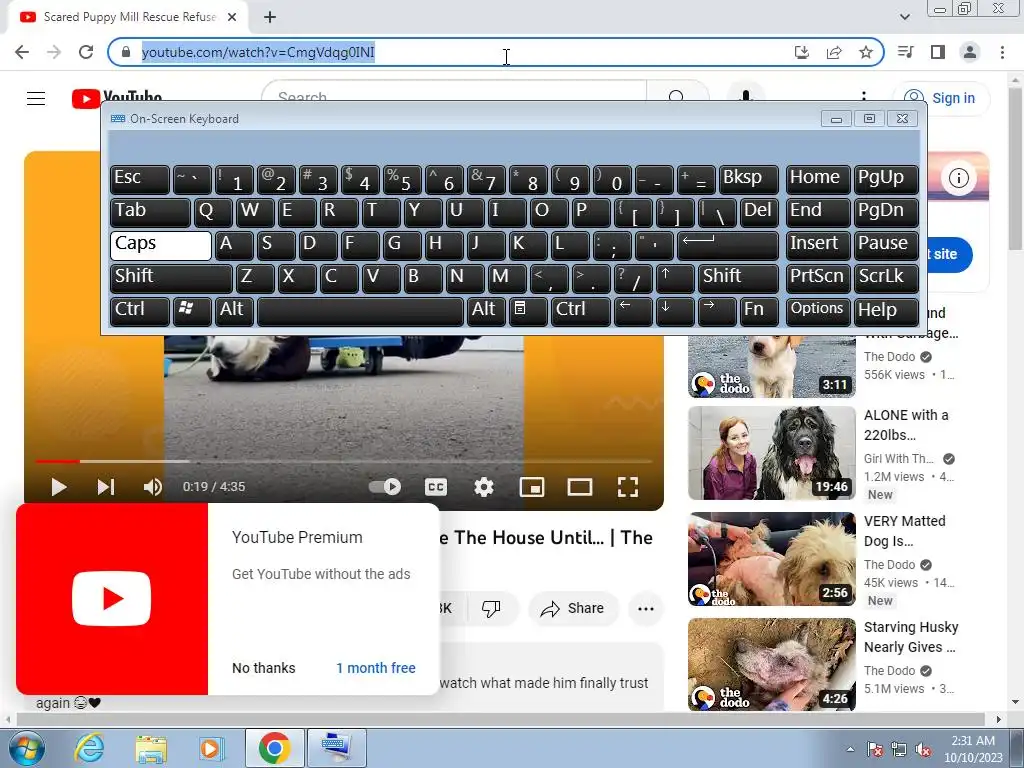The width and height of the screenshot is (1024, 768).
Task: Open Chrome side panel icon
Action: [938, 52]
